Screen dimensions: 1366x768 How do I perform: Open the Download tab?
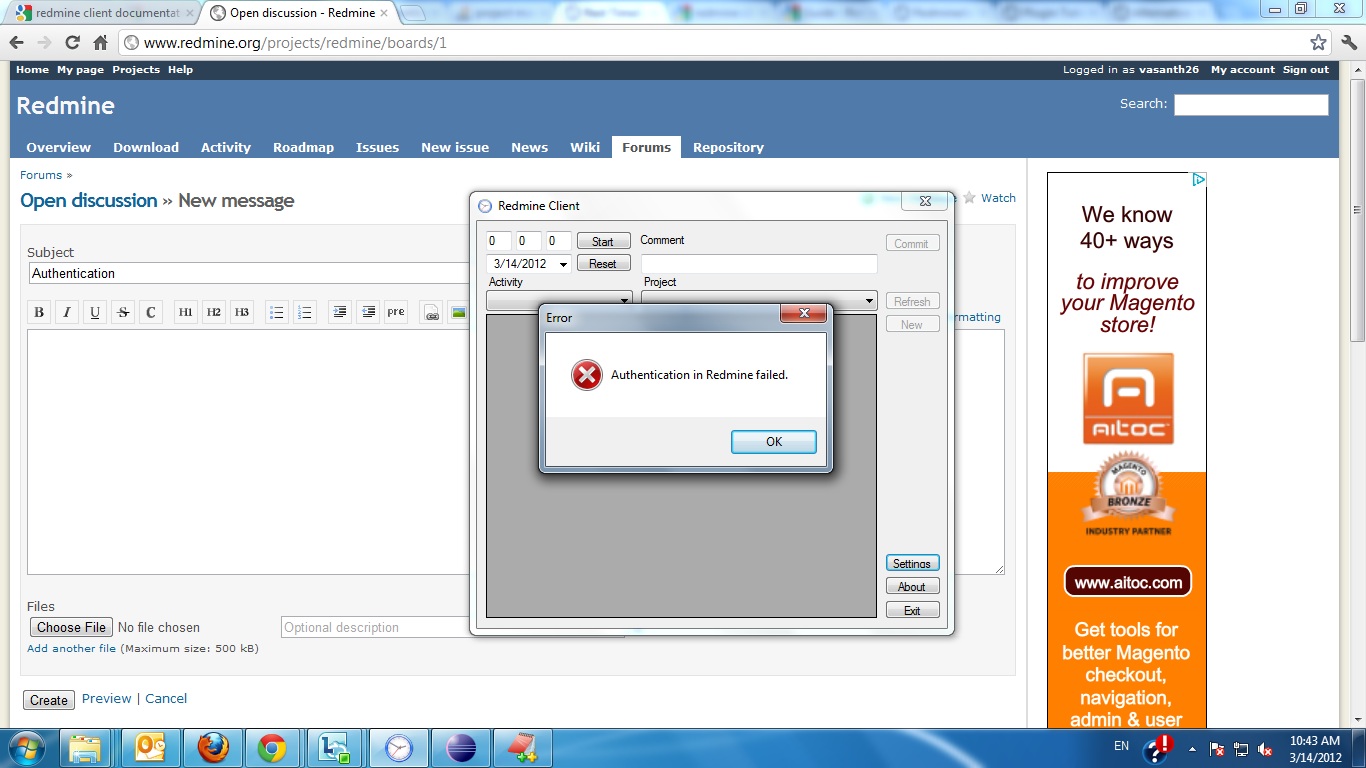[x=146, y=147]
